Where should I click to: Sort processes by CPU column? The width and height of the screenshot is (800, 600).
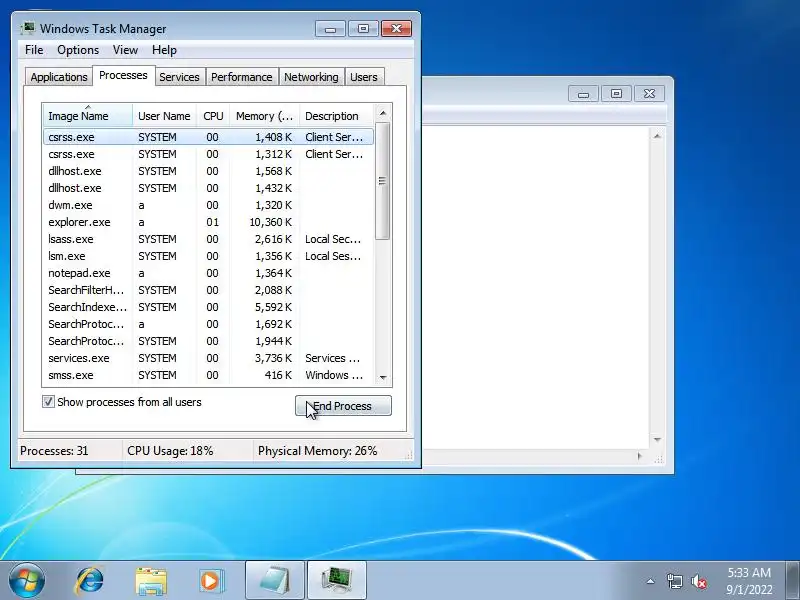coord(213,116)
